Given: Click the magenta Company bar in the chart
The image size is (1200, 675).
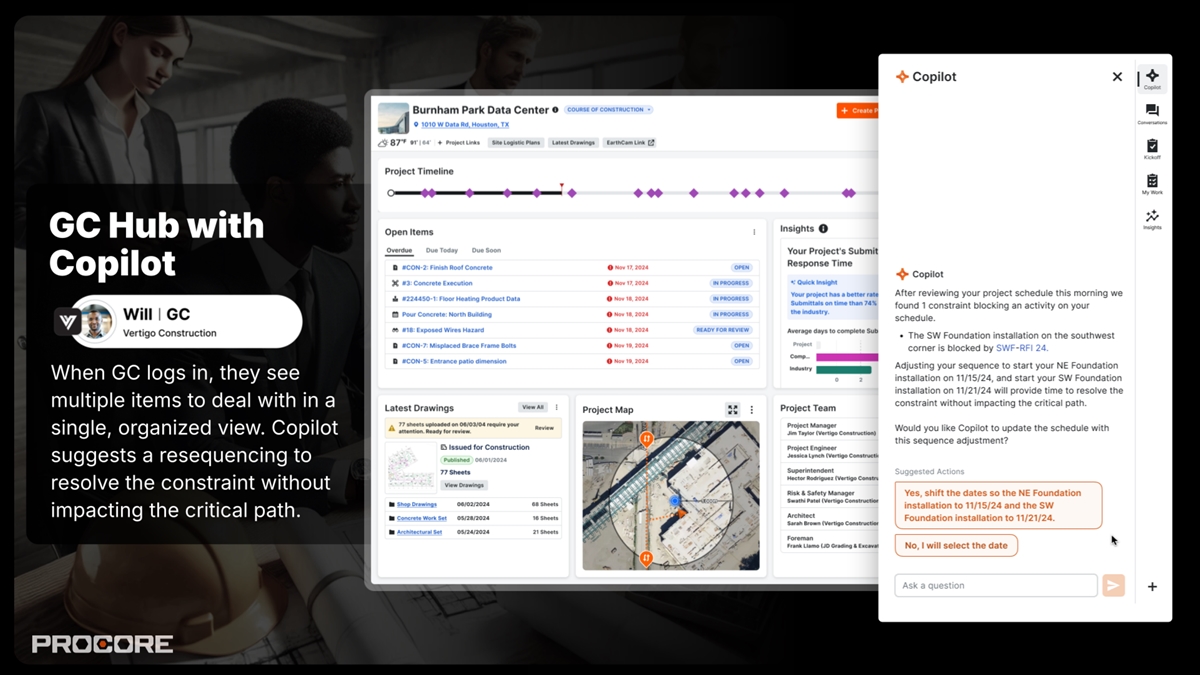Looking at the screenshot, I should pyautogui.click(x=847, y=356).
